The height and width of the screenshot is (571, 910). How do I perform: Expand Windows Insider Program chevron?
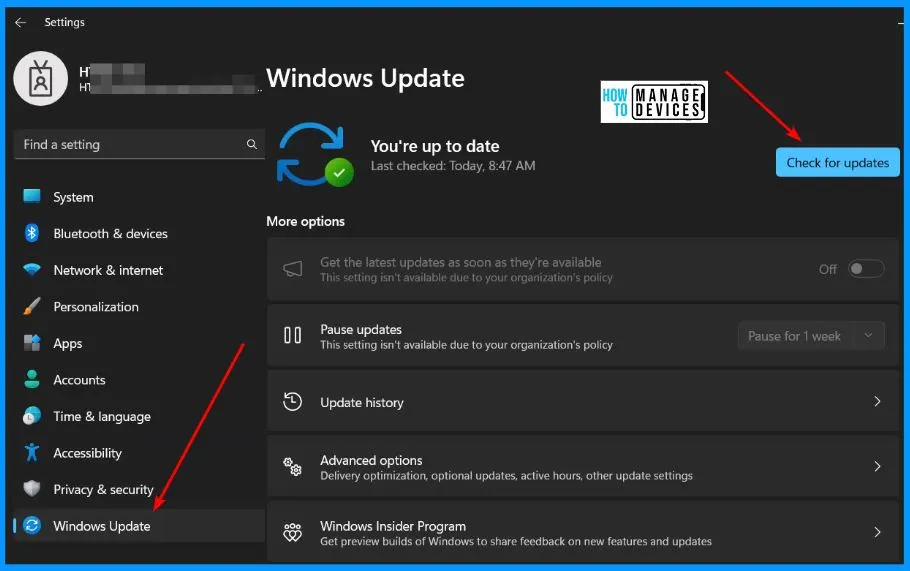tap(877, 532)
